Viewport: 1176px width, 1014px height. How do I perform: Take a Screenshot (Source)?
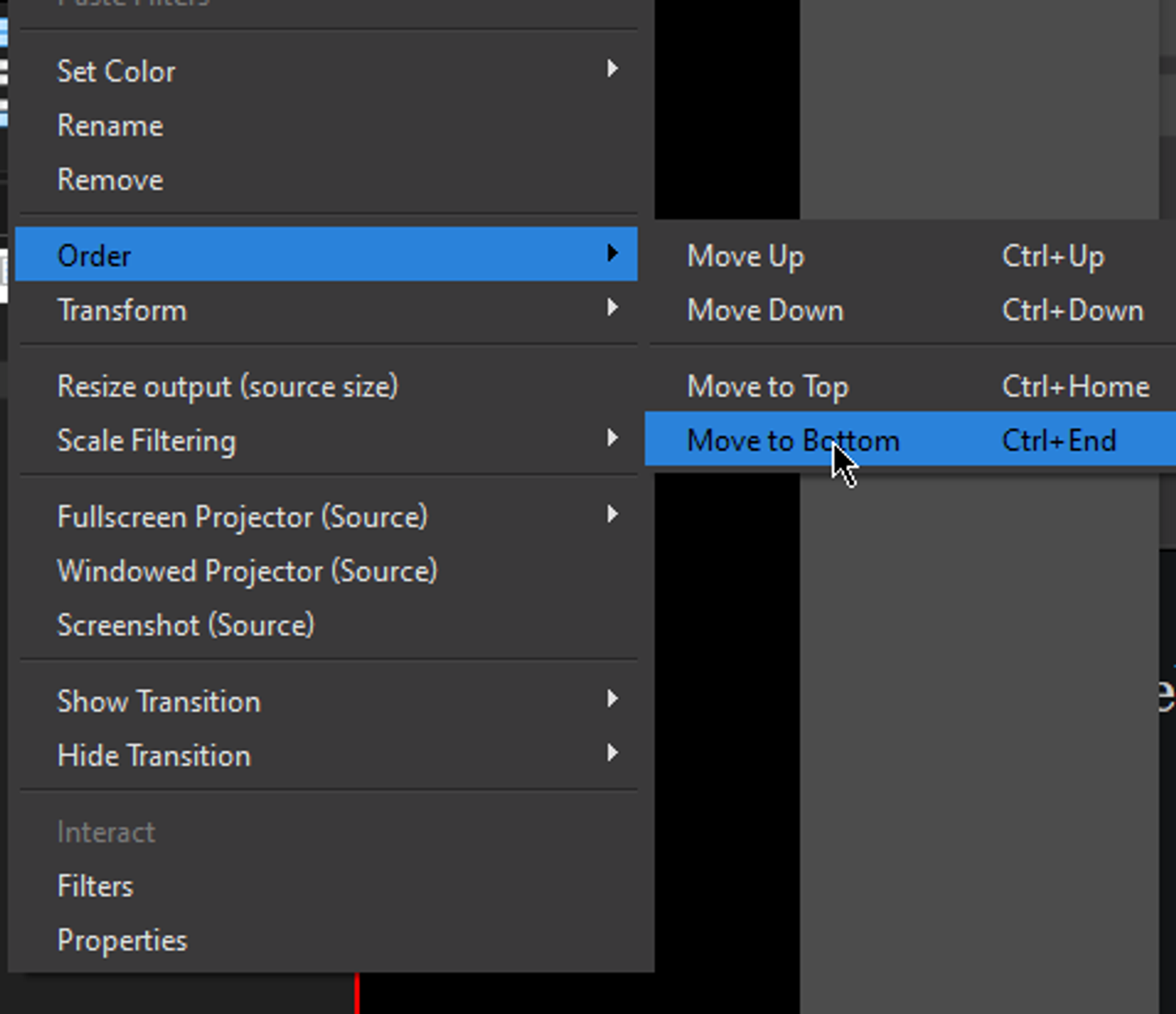click(326, 626)
